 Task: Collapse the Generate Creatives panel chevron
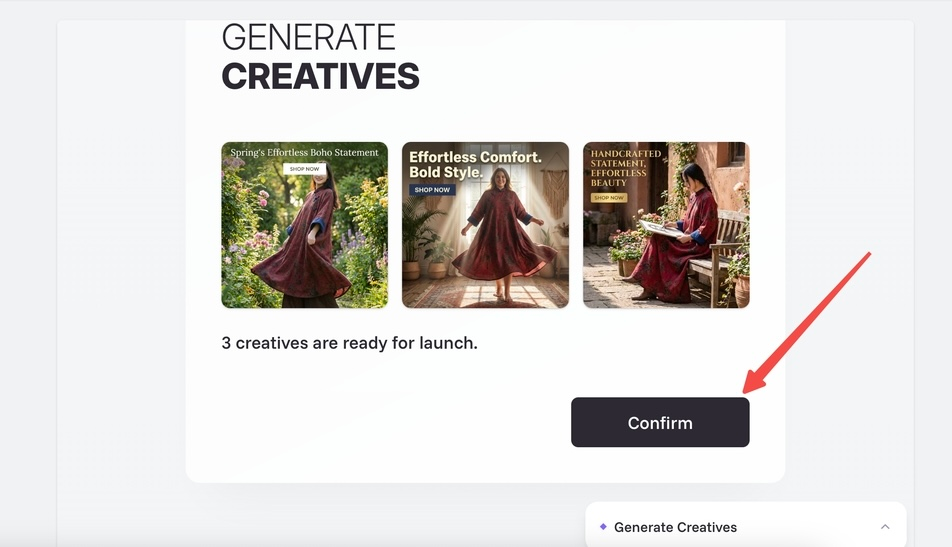pyautogui.click(x=885, y=527)
